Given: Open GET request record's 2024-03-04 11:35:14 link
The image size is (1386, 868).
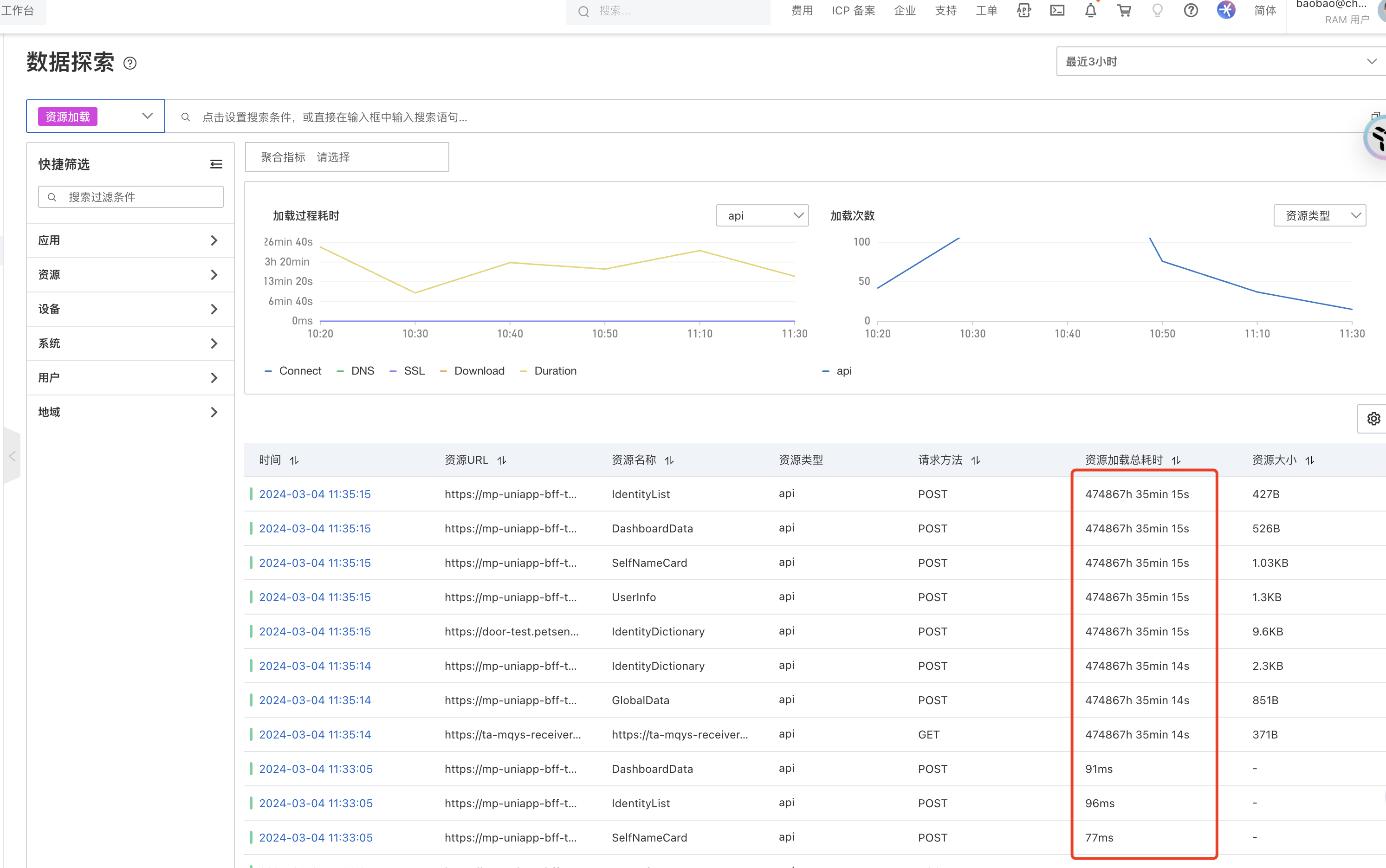Looking at the screenshot, I should [x=315, y=735].
